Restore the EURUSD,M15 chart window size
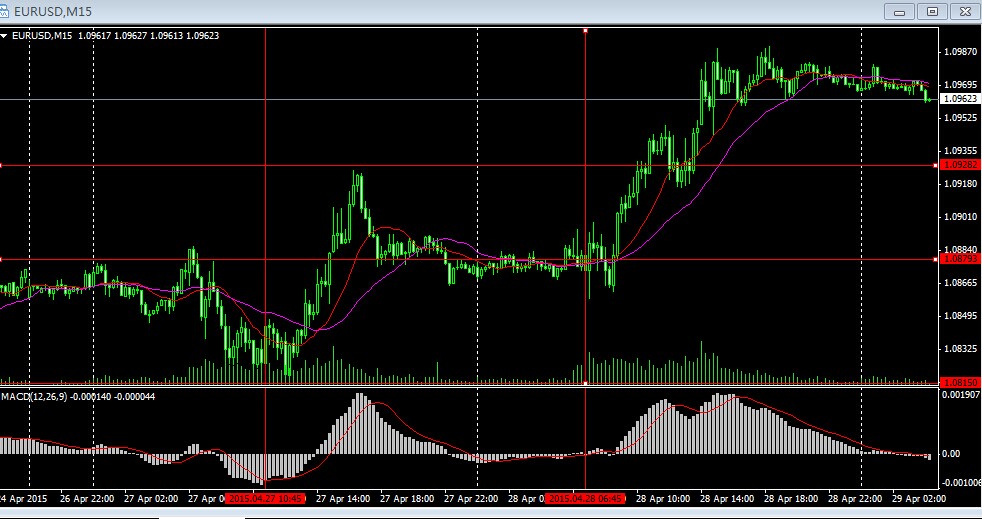Image resolution: width=982 pixels, height=519 pixels. 932,11
